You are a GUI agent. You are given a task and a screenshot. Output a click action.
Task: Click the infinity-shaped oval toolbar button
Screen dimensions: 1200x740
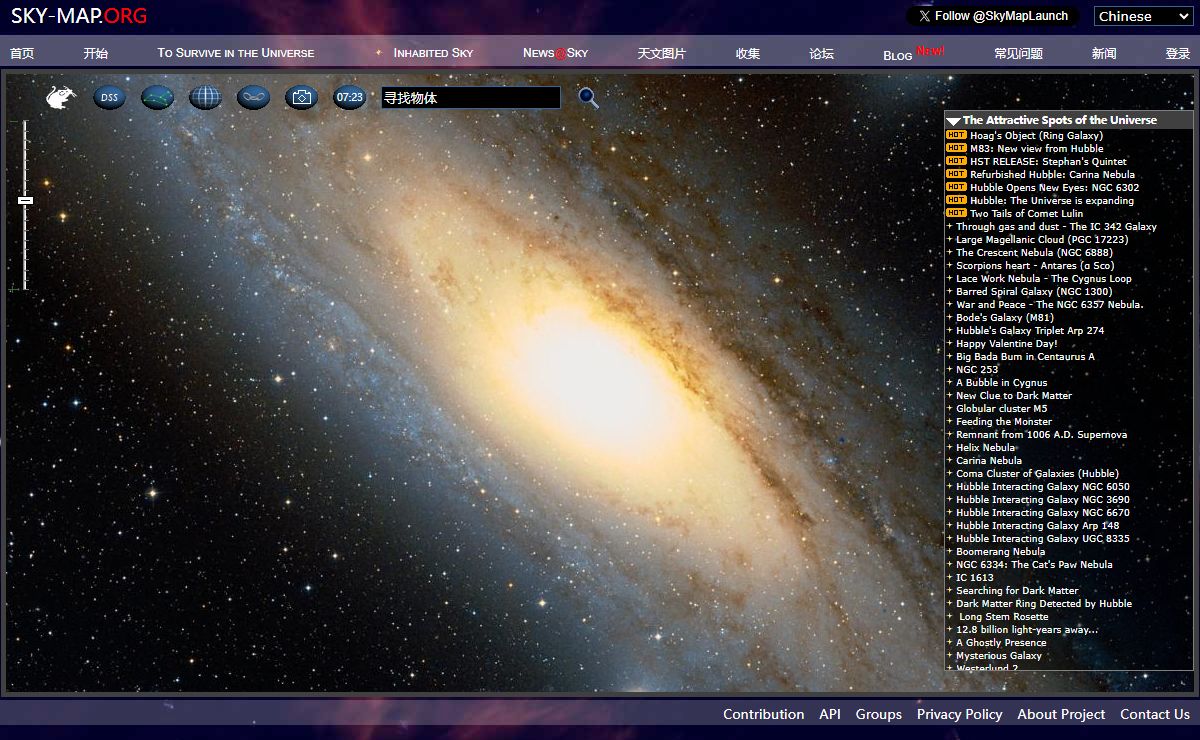tap(253, 97)
